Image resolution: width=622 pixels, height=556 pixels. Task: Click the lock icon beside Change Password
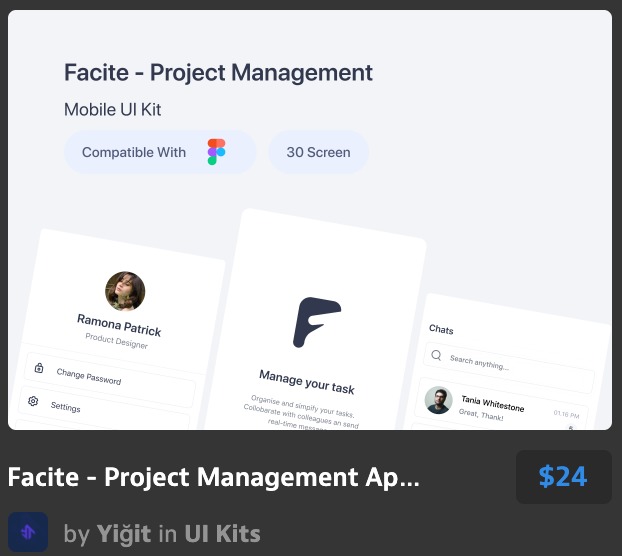(39, 368)
